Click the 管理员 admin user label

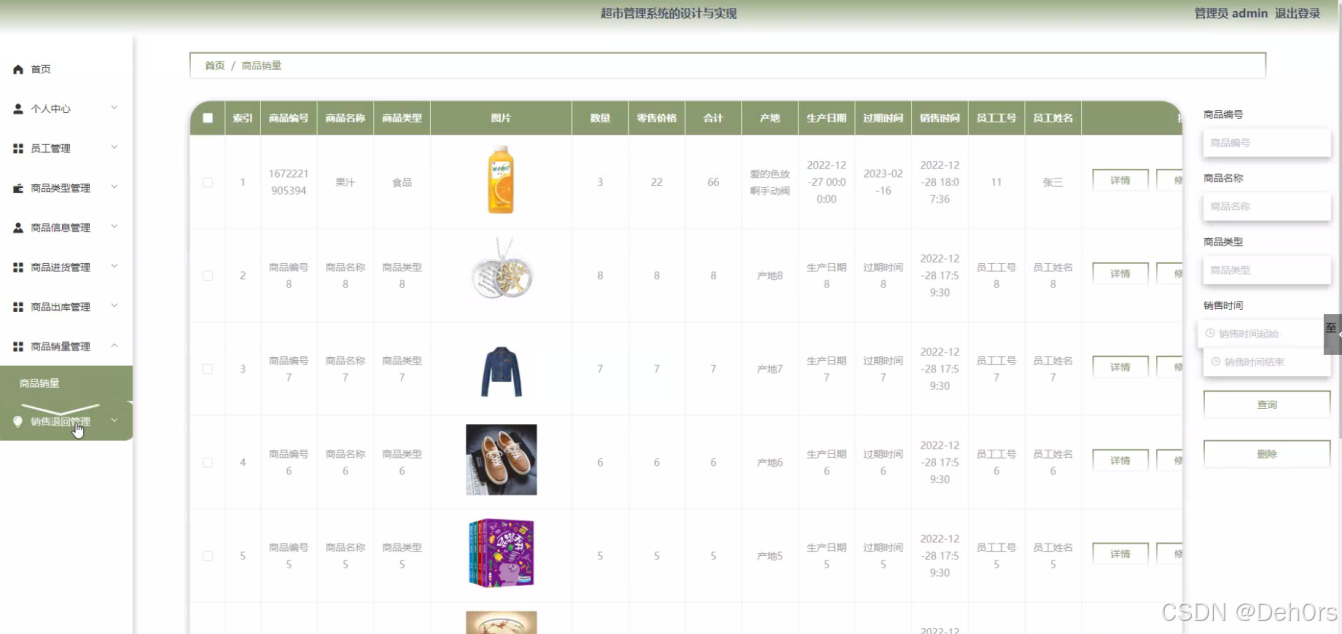click(1231, 14)
